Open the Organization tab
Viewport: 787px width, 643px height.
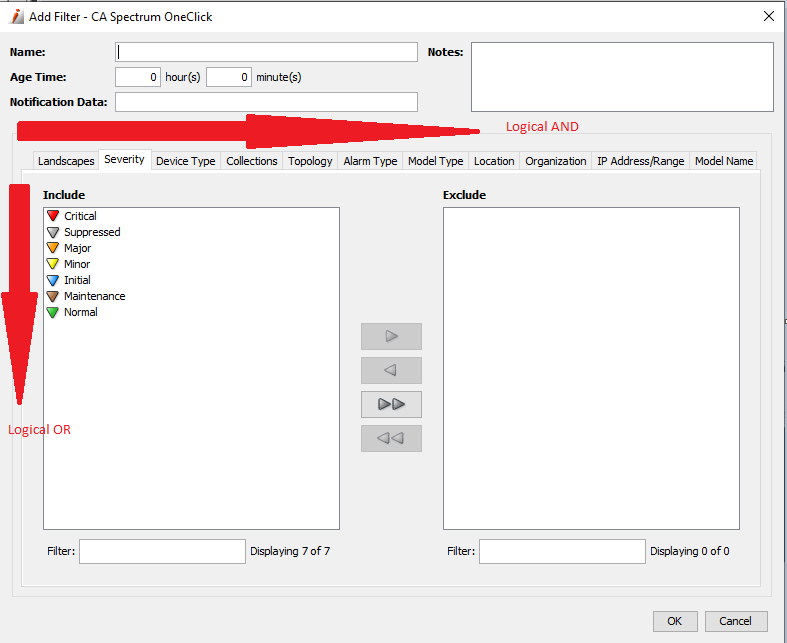pos(556,161)
